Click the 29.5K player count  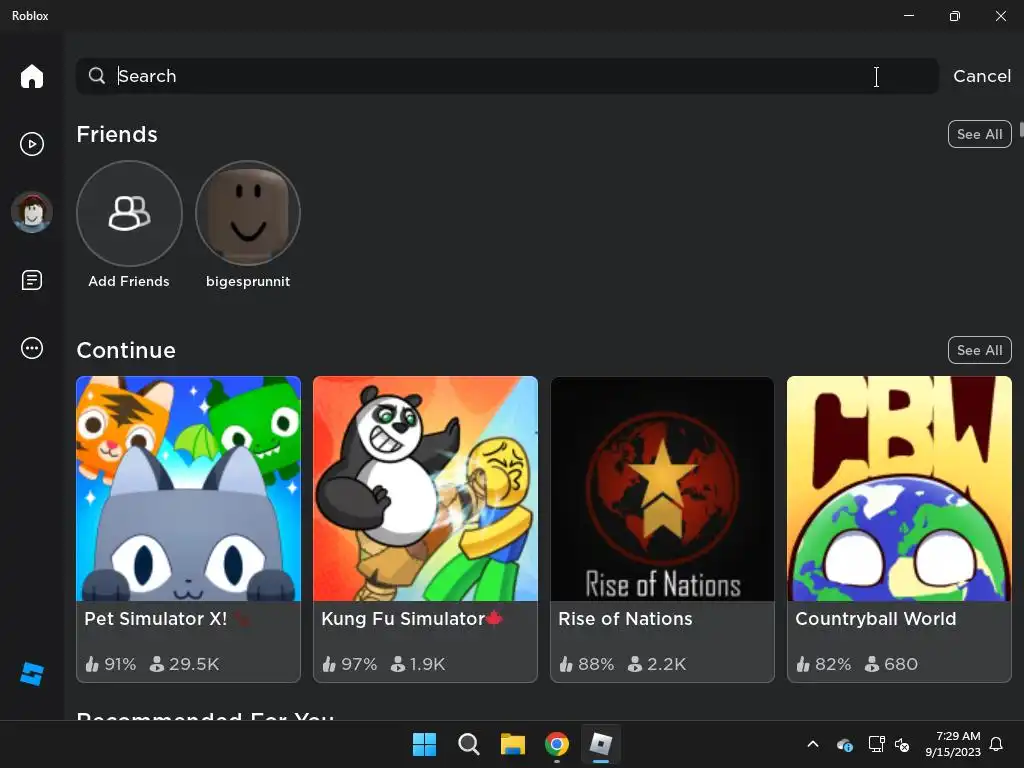[184, 664]
